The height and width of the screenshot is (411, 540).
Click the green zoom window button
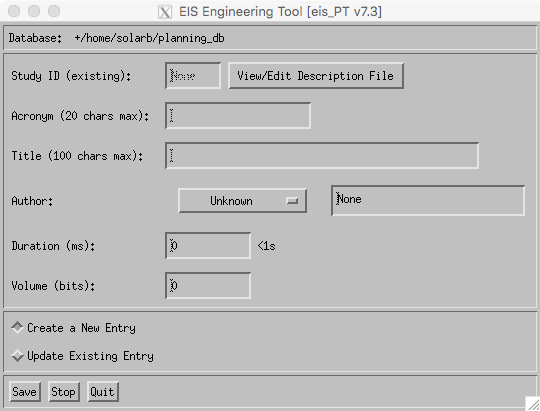coord(54,11)
